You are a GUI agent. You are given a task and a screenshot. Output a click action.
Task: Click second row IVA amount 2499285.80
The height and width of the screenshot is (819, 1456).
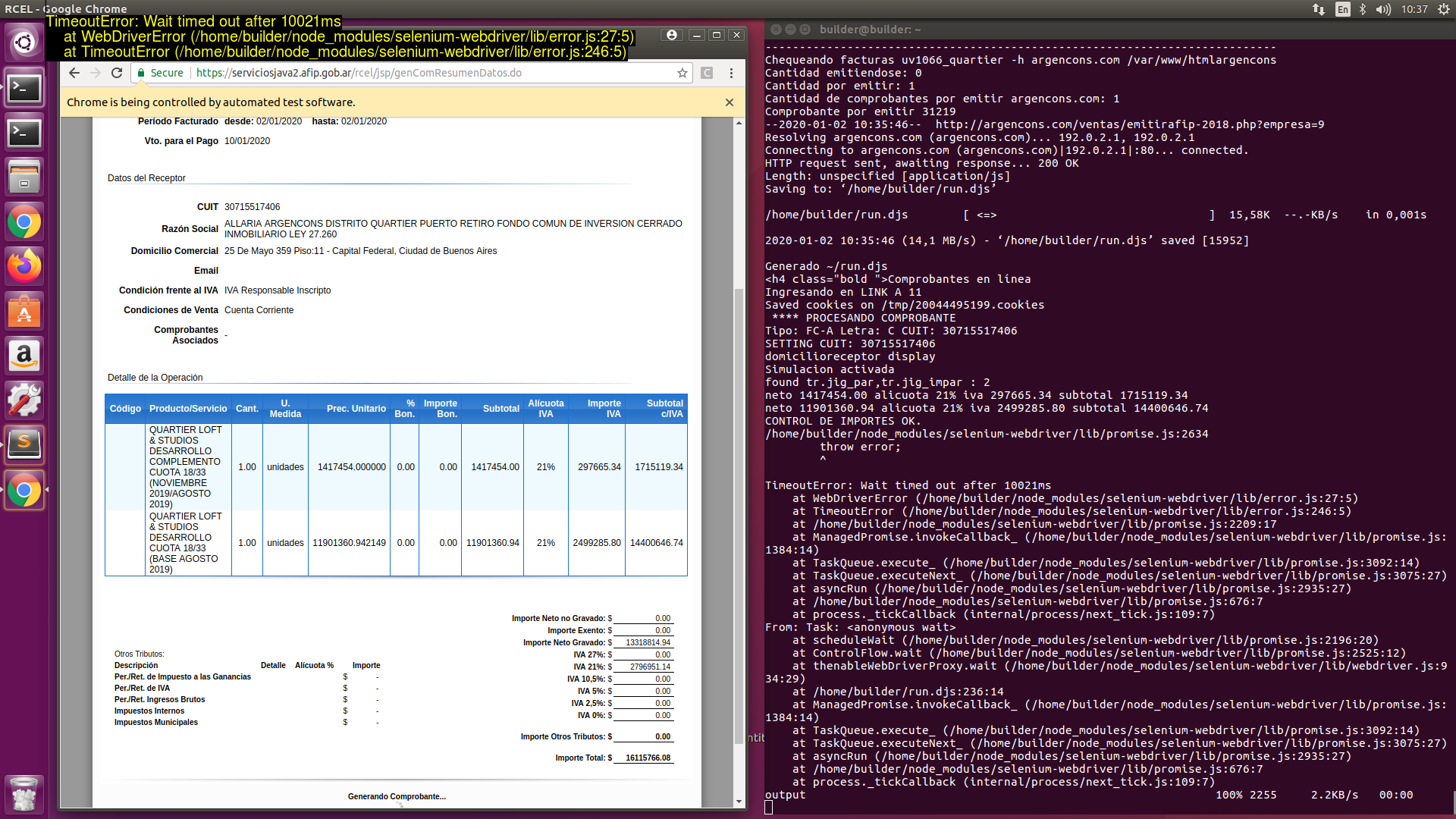[x=596, y=543]
